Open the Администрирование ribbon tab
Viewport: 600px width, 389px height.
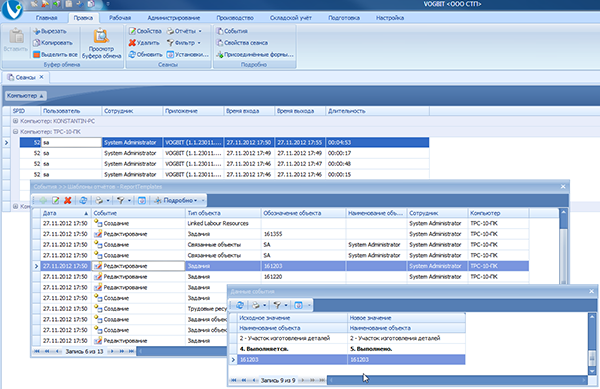(174, 18)
